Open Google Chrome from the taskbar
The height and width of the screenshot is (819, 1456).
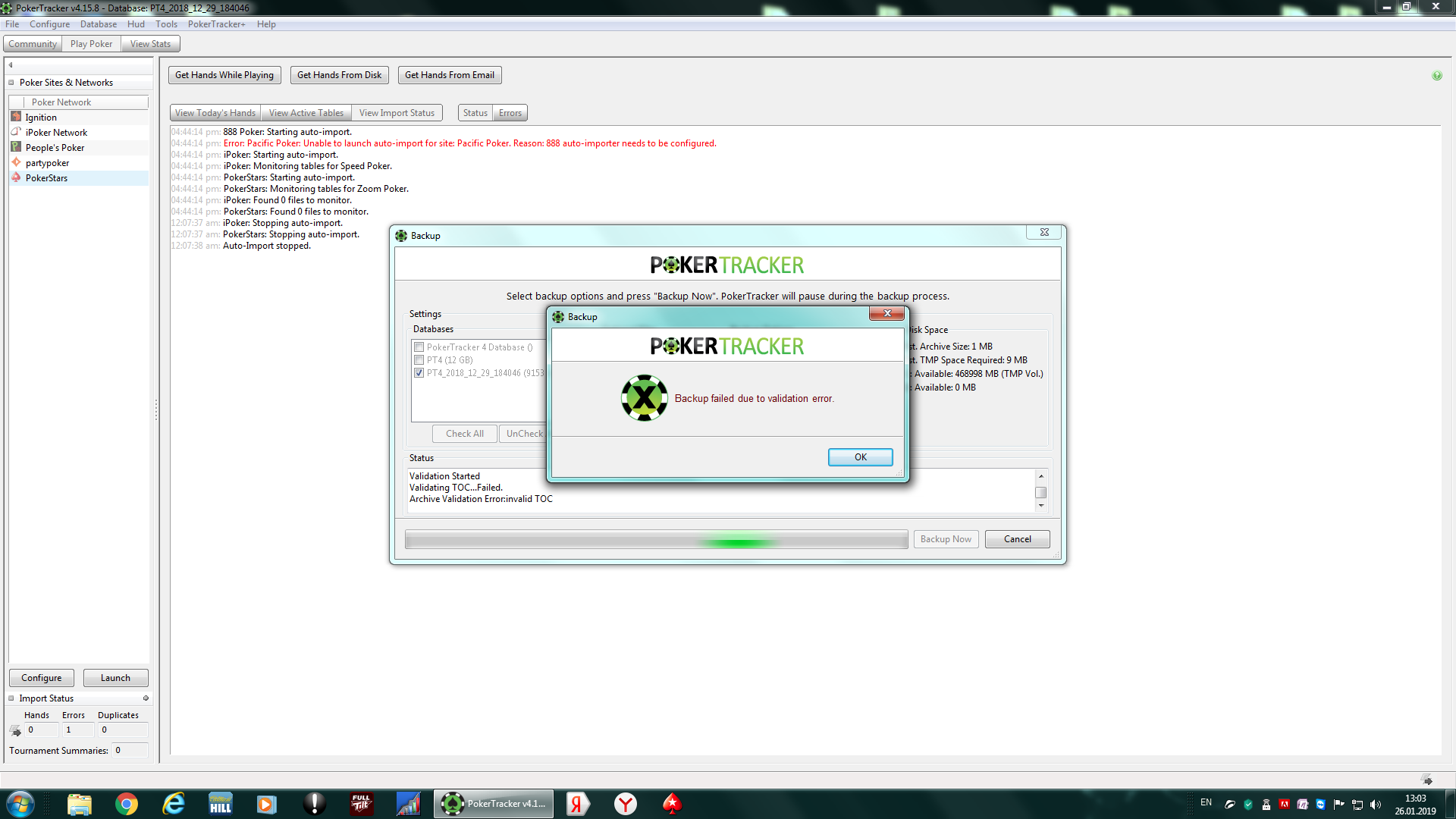click(127, 804)
